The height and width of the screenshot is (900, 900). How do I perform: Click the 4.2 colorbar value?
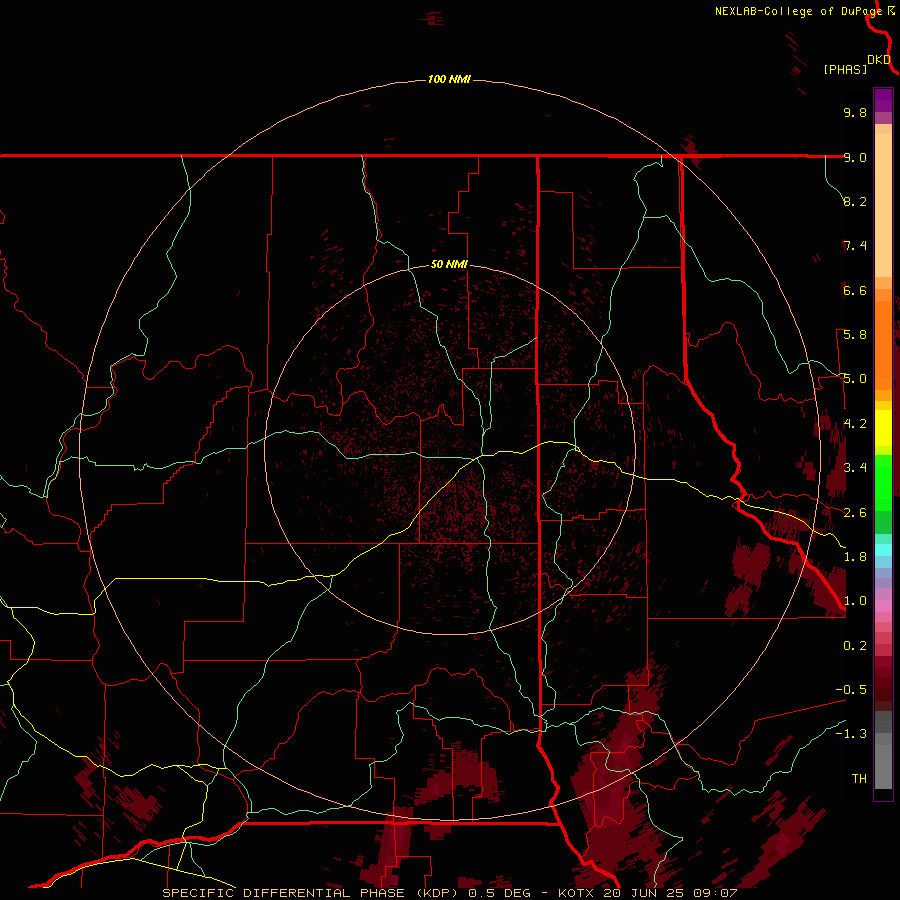coord(855,424)
